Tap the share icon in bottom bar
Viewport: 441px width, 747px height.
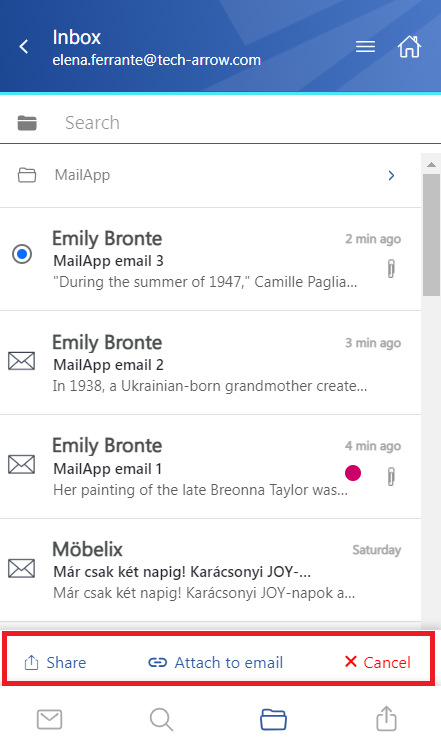386,718
